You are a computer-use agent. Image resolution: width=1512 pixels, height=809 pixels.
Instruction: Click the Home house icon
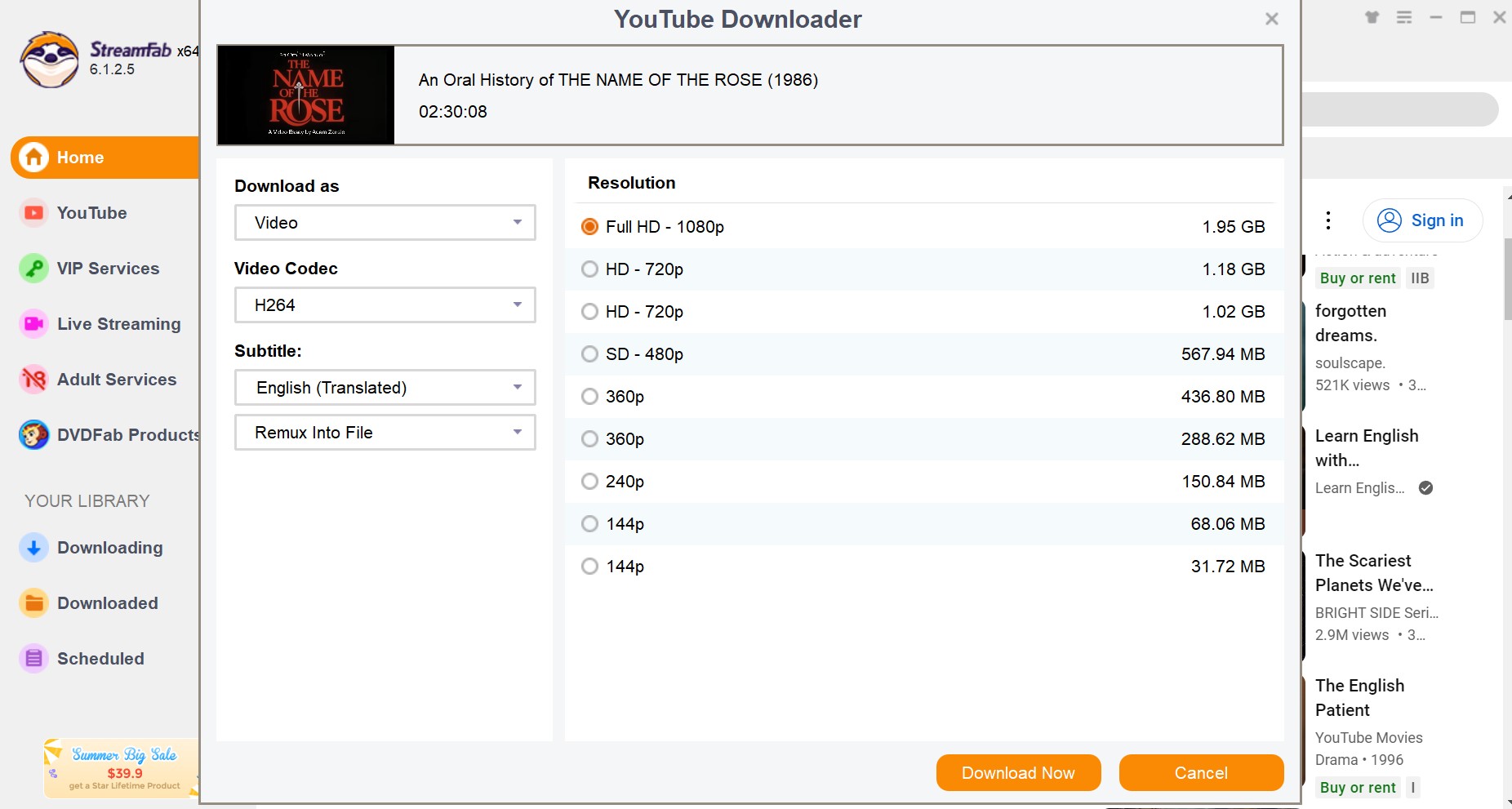[34, 157]
